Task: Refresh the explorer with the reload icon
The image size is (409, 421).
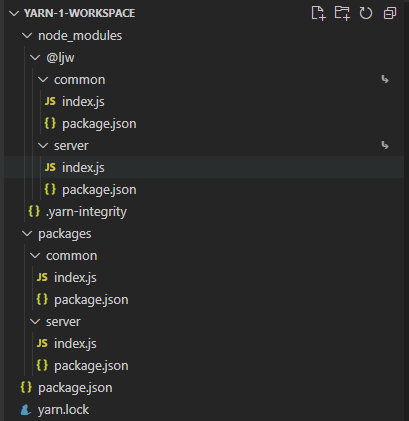Action: (x=366, y=13)
